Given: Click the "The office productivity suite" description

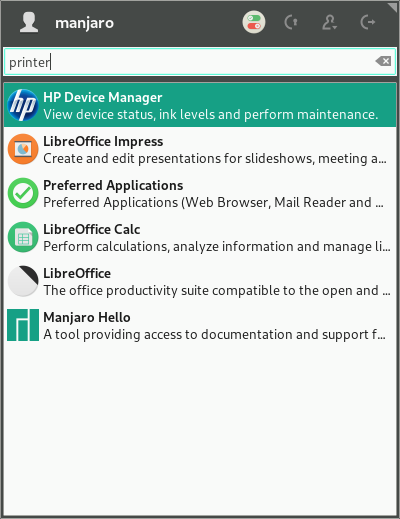Looking at the screenshot, I should click(217, 291).
